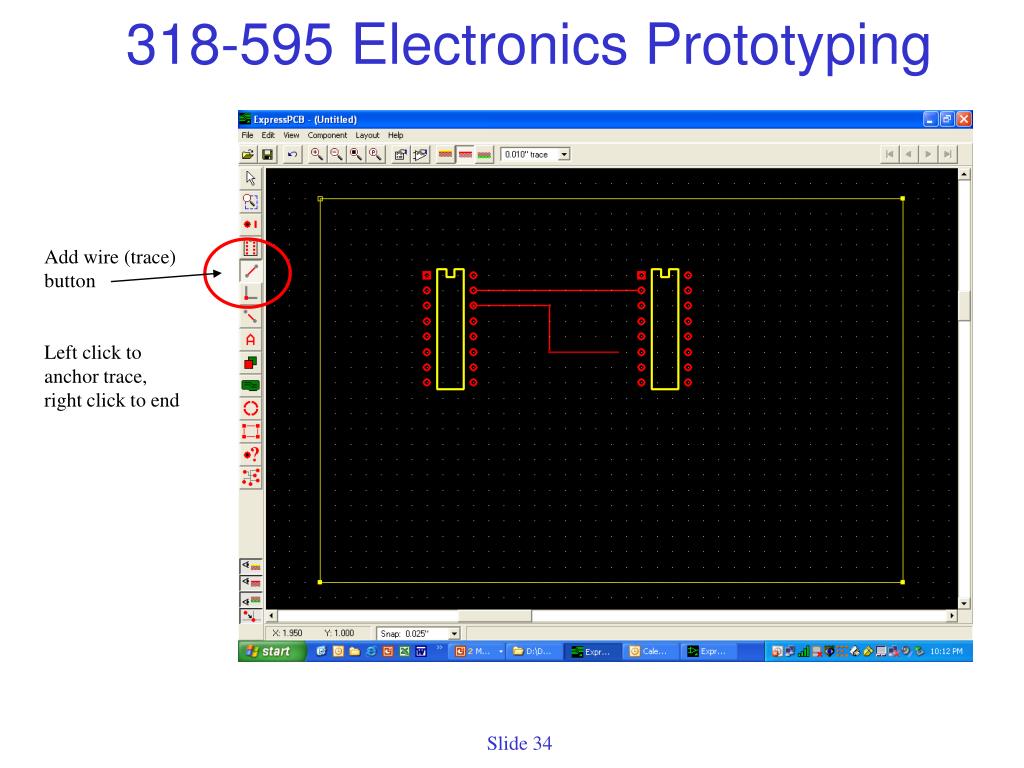The height and width of the screenshot is (768, 1024).
Task: Select the arrow pointer tool
Action: [251, 178]
